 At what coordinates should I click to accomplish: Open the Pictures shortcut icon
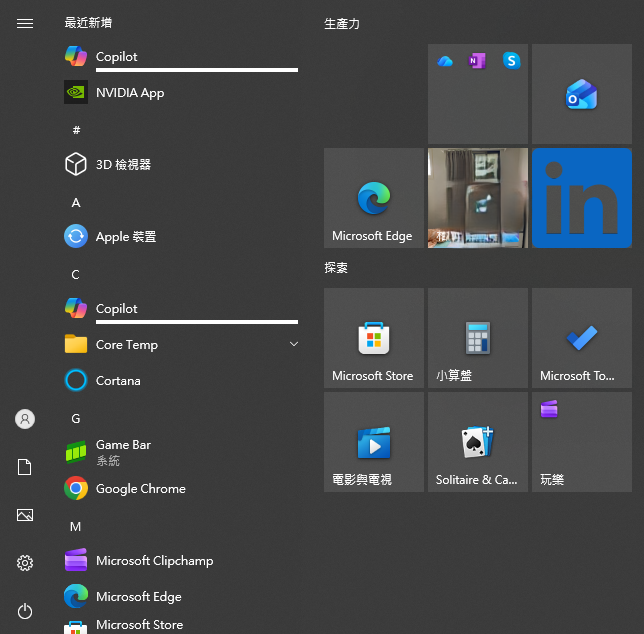coord(25,515)
